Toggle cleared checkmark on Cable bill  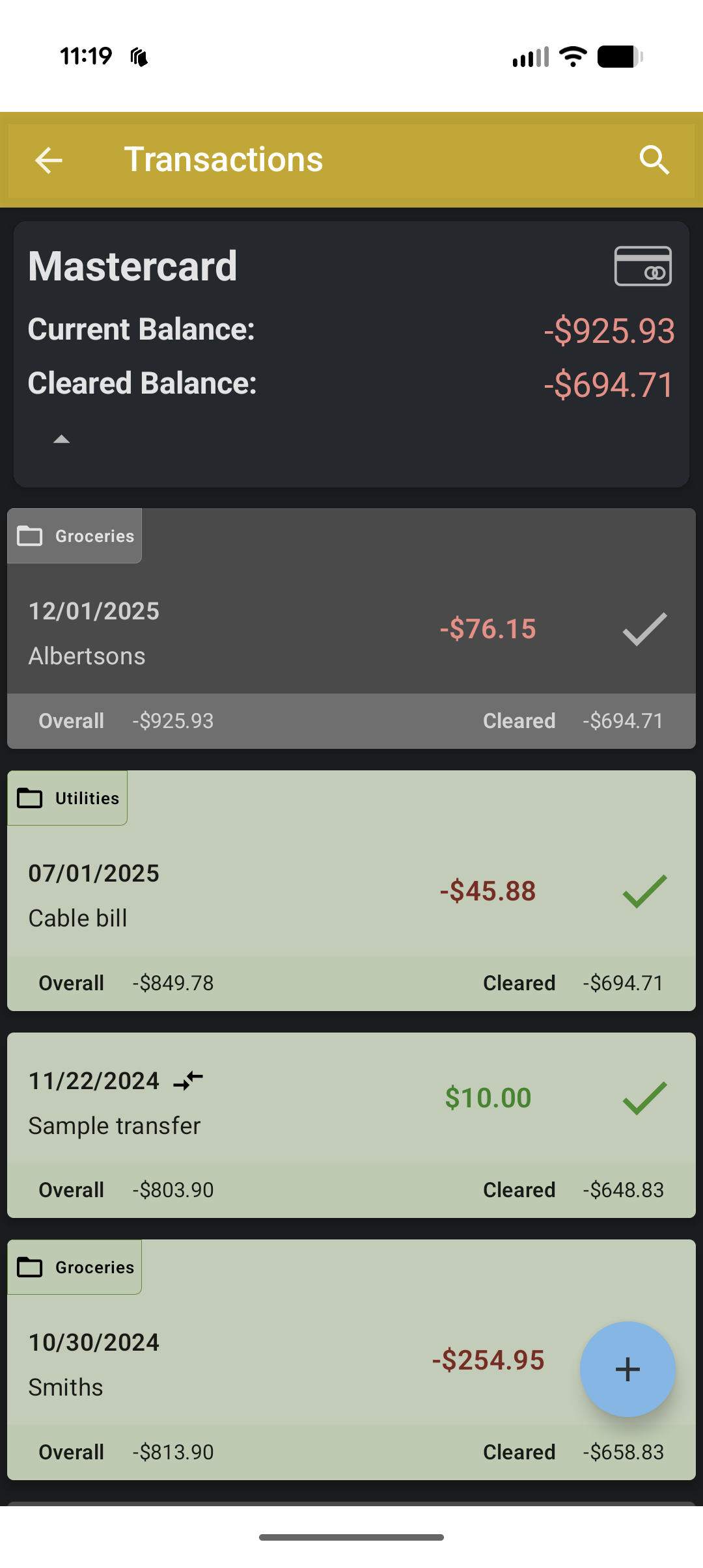pyautogui.click(x=644, y=891)
